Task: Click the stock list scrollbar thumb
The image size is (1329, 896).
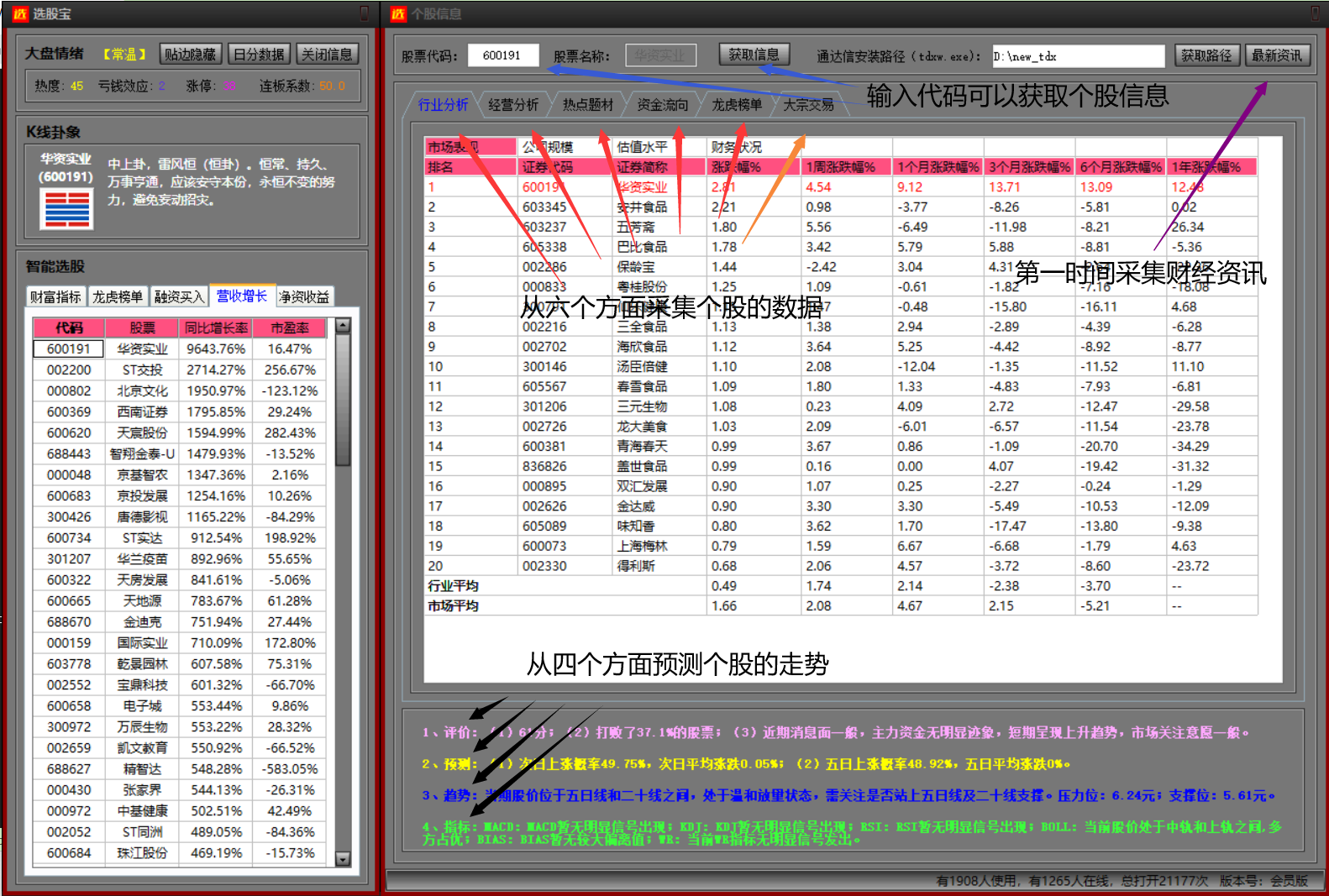Action: 343,399
